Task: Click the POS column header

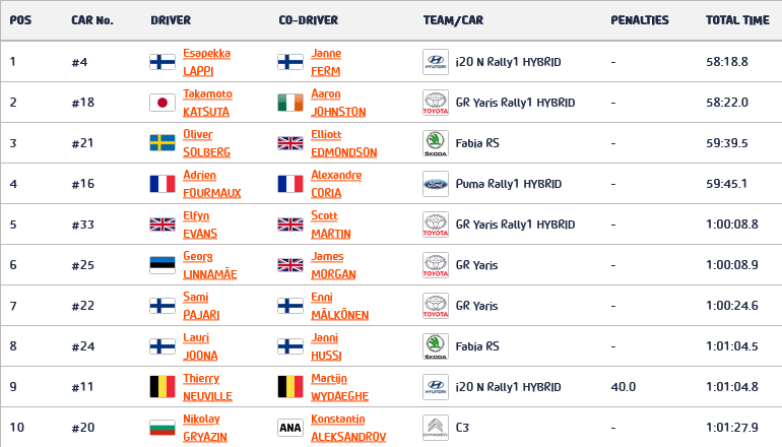Action: tap(20, 20)
